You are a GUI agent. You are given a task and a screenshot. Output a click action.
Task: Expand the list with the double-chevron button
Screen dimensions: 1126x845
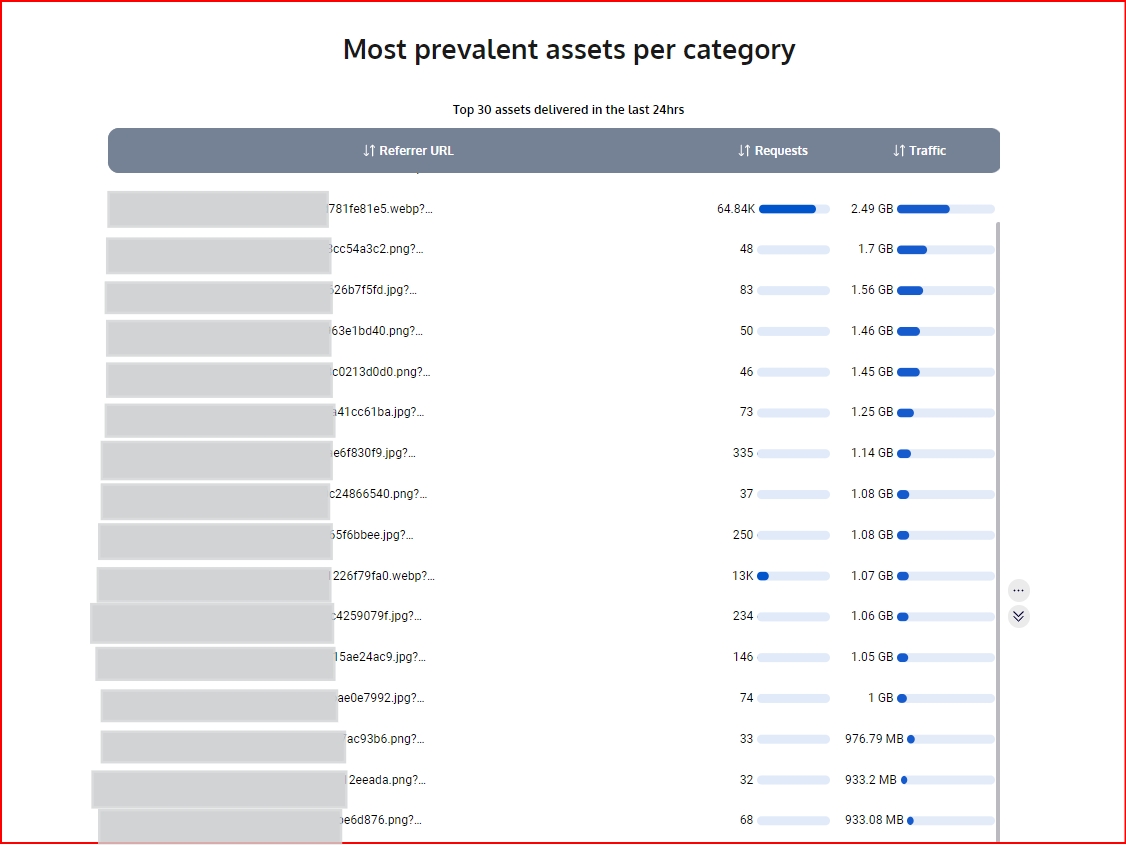click(x=1018, y=616)
